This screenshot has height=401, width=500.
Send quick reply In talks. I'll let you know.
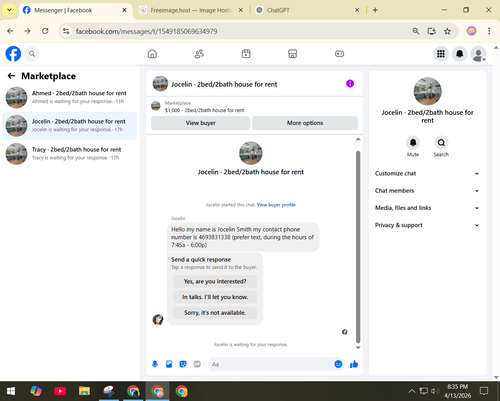point(215,297)
